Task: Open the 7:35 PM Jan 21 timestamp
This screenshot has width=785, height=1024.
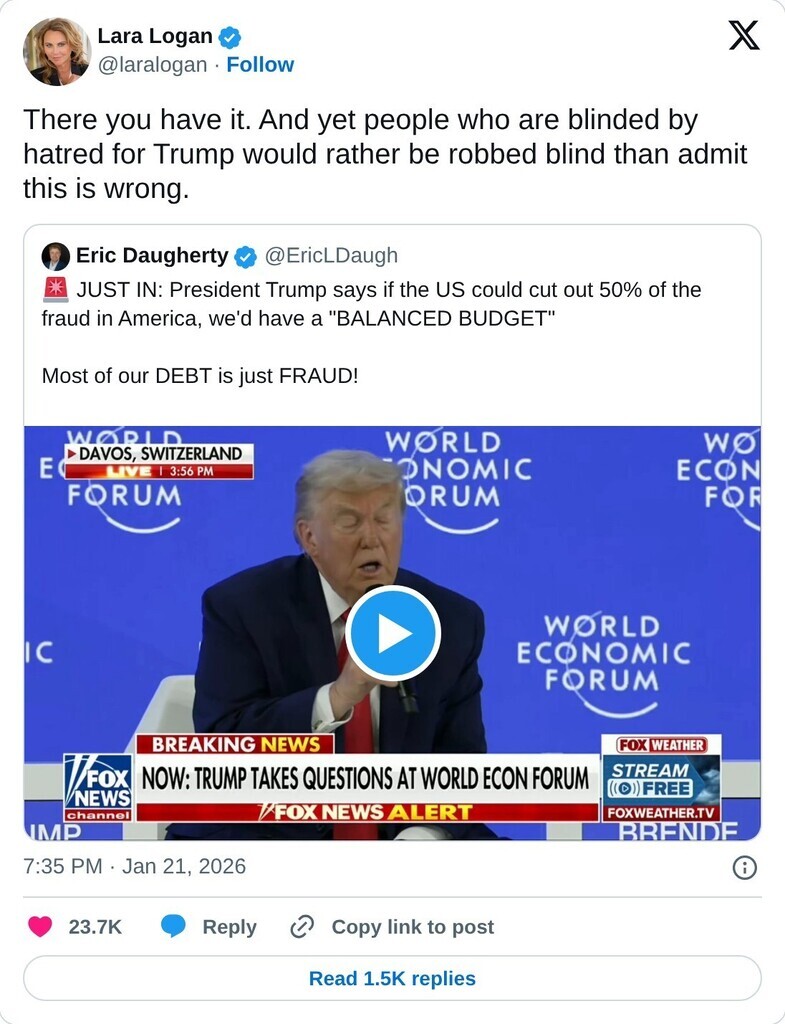Action: pos(135,867)
